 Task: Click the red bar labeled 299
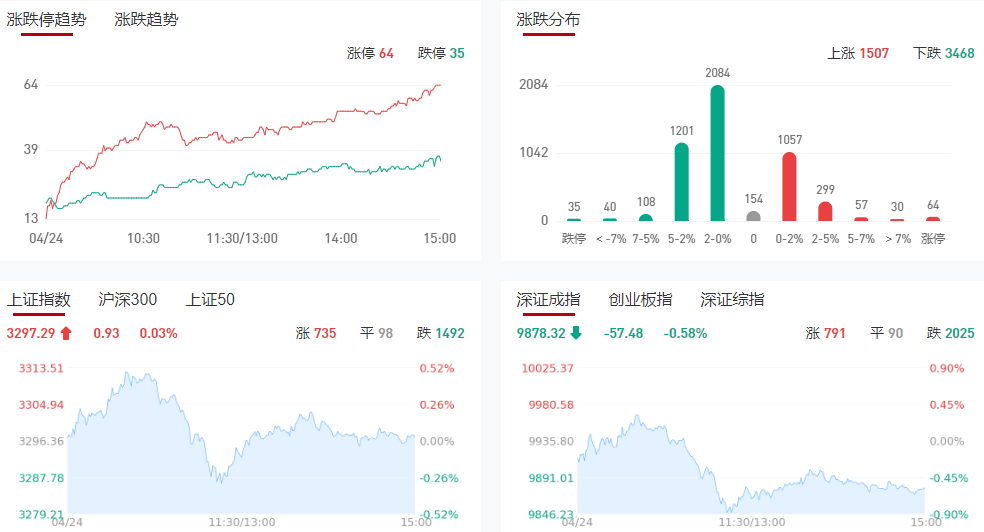coord(825,211)
